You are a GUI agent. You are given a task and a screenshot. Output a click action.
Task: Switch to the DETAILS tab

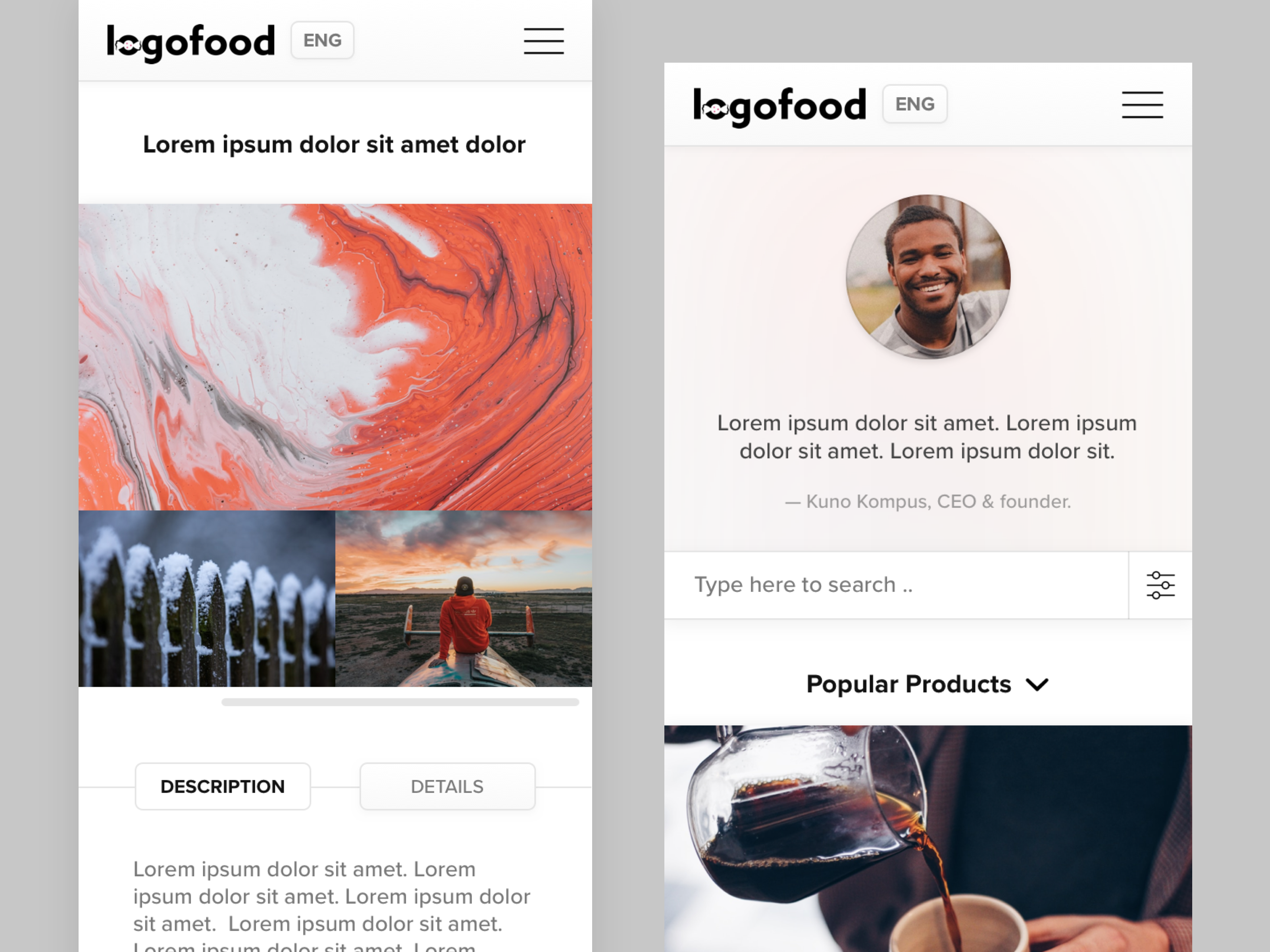(447, 786)
